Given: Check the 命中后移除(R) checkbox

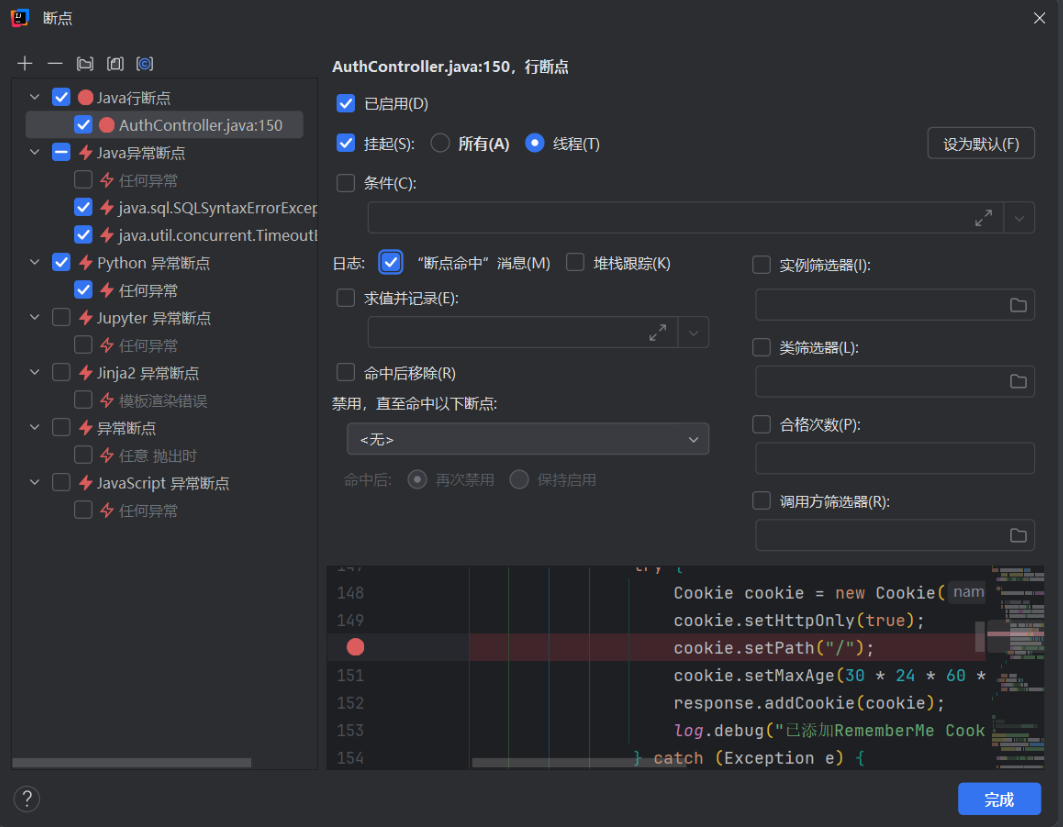Looking at the screenshot, I should [346, 373].
